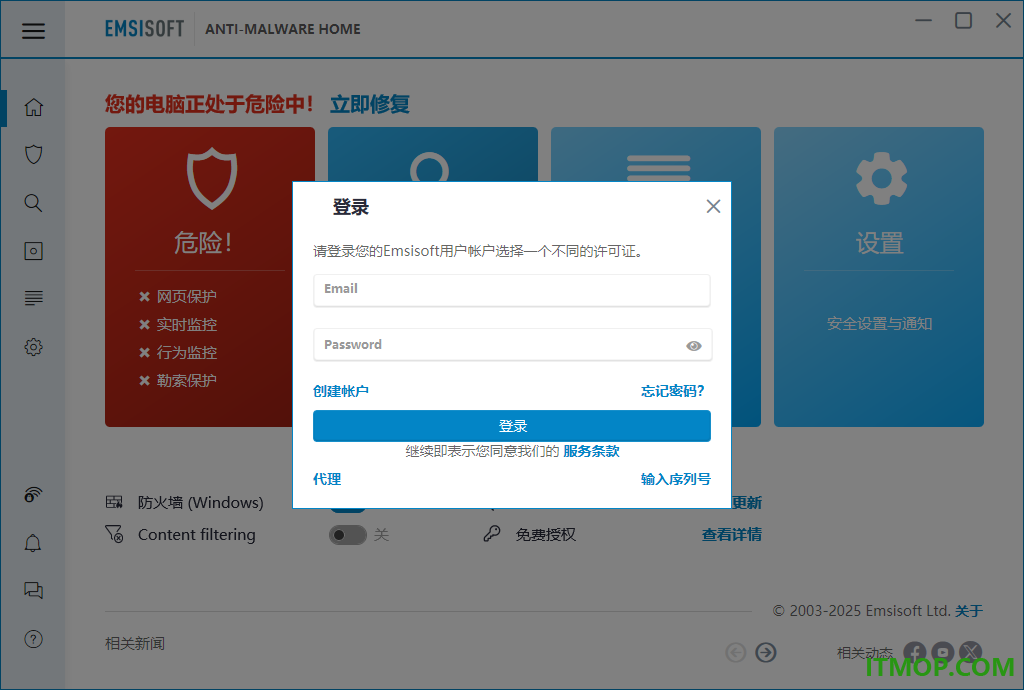Open Help question mark icon
Image resolution: width=1024 pixels, height=690 pixels.
point(33,639)
